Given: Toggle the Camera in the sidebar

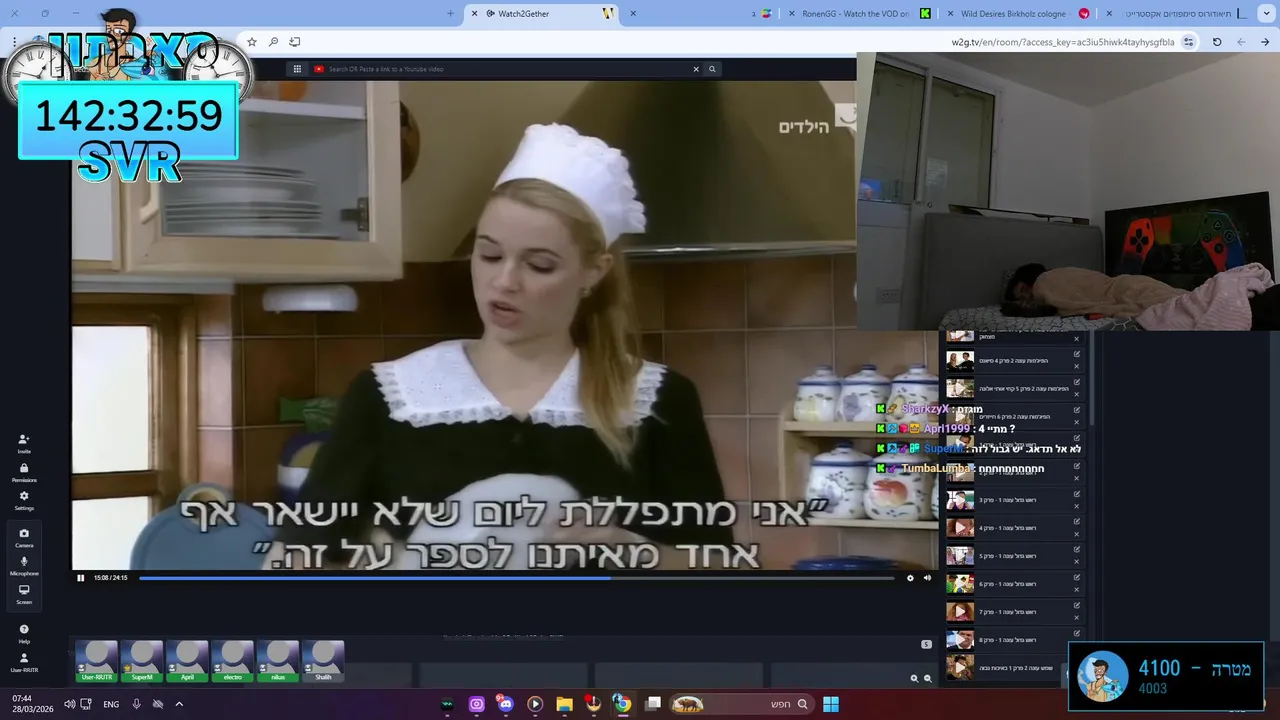Looking at the screenshot, I should pyautogui.click(x=24, y=537).
